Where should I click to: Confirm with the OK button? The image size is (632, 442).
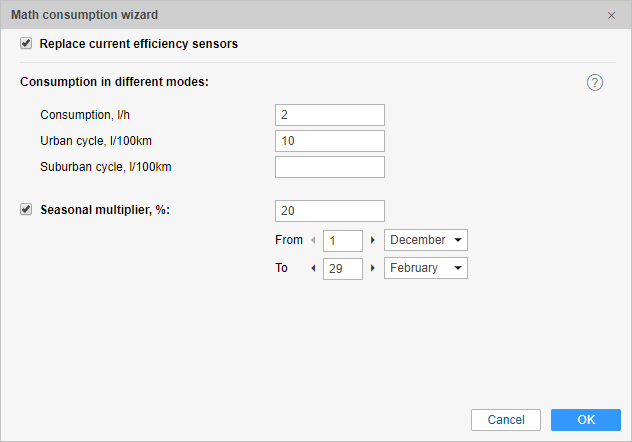pos(586,420)
